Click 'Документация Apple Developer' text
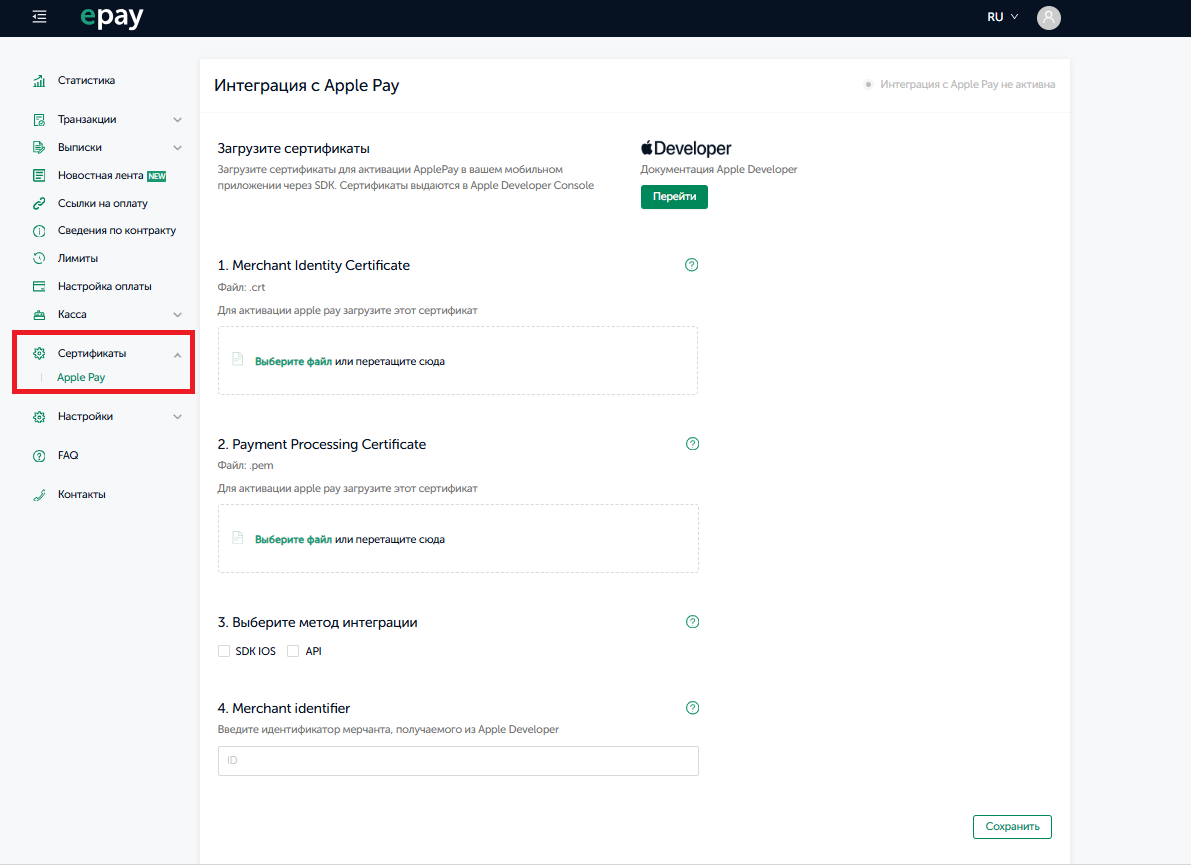The height and width of the screenshot is (865, 1191). (x=719, y=169)
